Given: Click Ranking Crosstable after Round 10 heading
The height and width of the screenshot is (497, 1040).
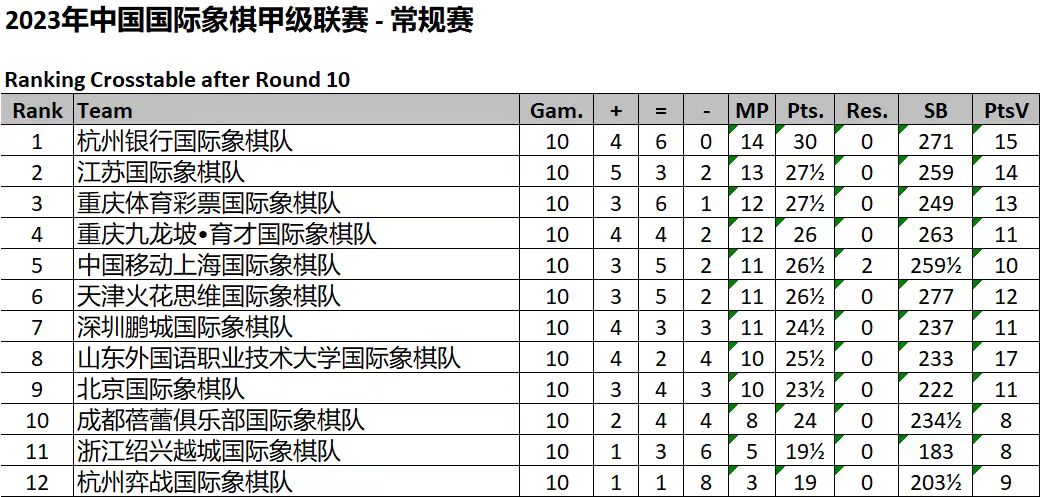Looking at the screenshot, I should click(x=177, y=80).
